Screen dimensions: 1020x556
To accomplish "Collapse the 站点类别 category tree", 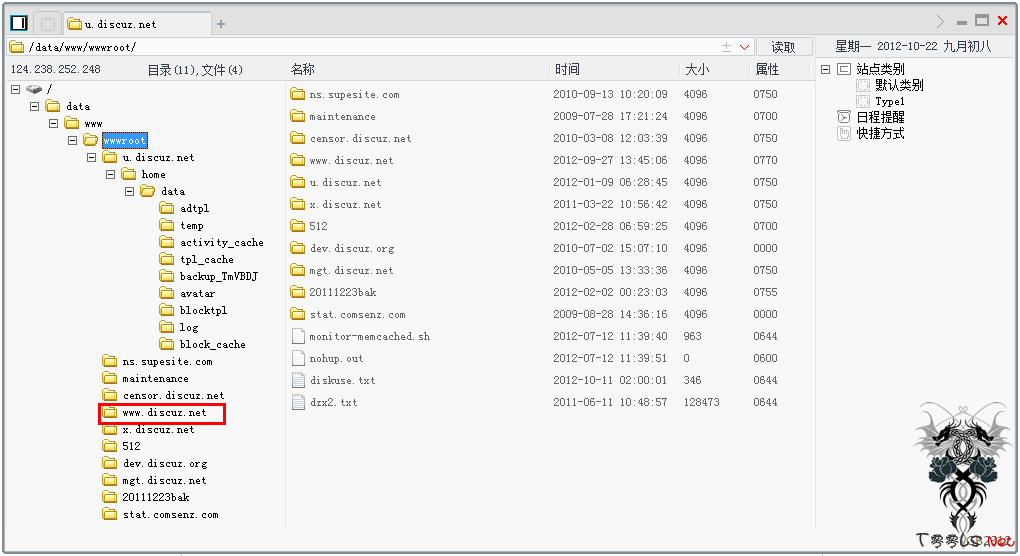I will click(x=825, y=69).
